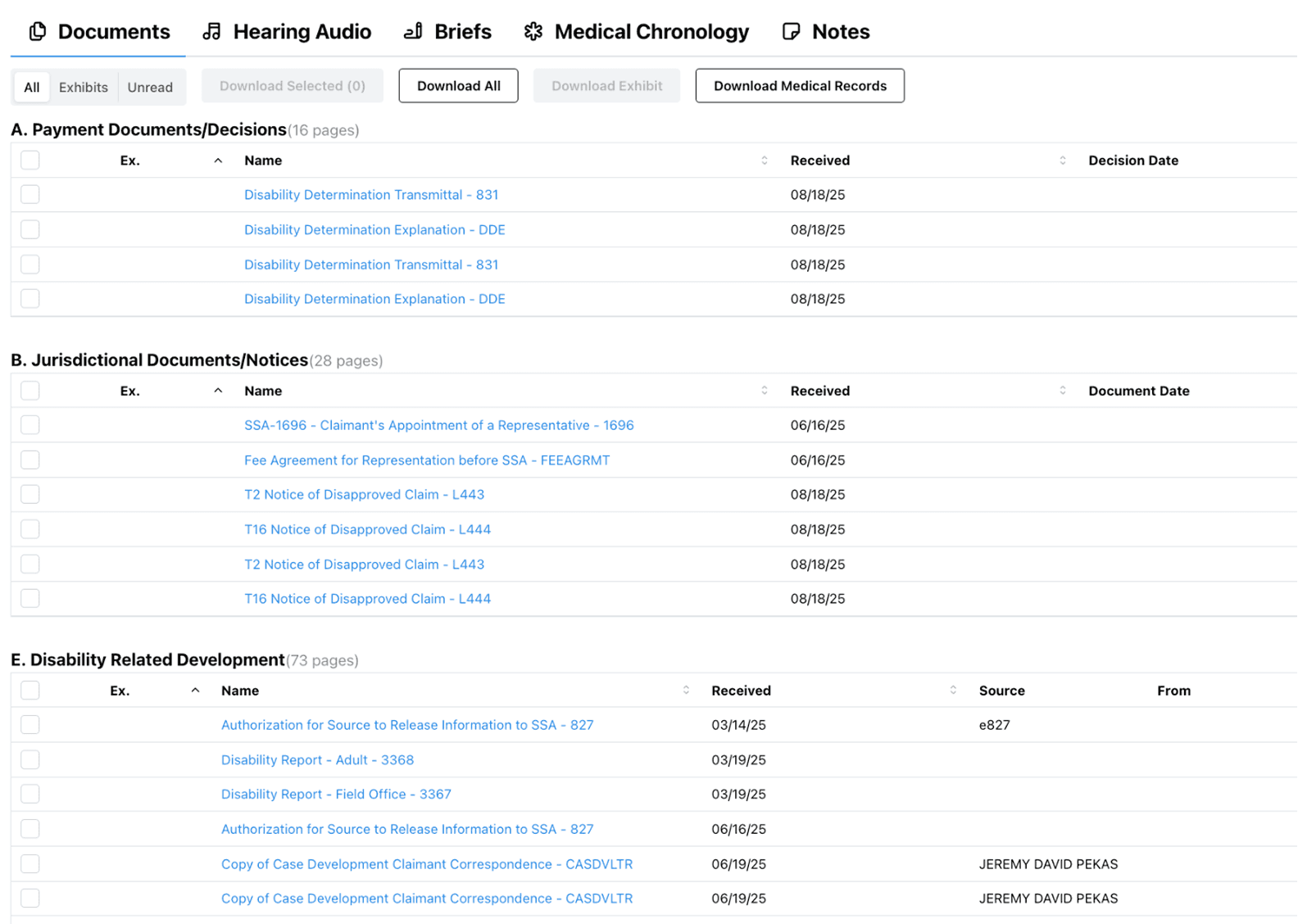
Task: Open SSA-1696 Claimant's Appointment of a Representative
Action: tap(439, 425)
